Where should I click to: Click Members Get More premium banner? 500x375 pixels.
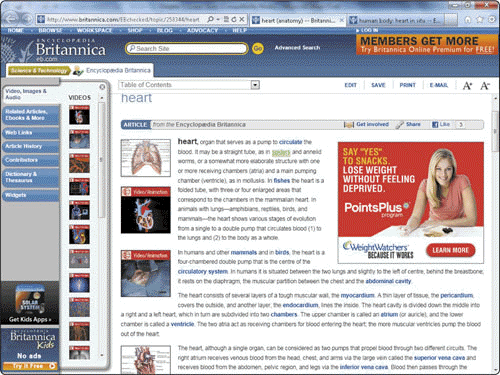[427, 45]
